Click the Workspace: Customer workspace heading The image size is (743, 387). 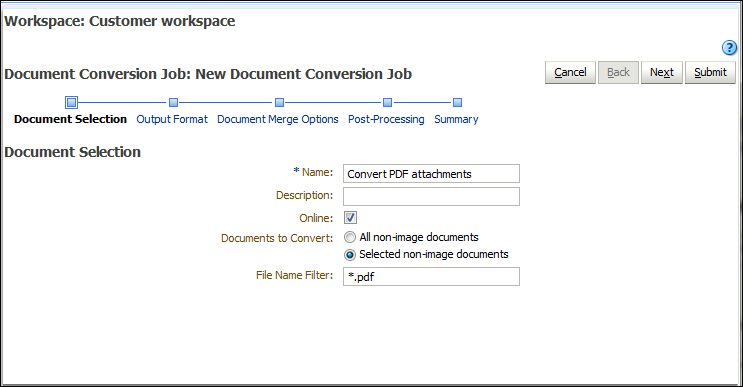click(x=119, y=21)
